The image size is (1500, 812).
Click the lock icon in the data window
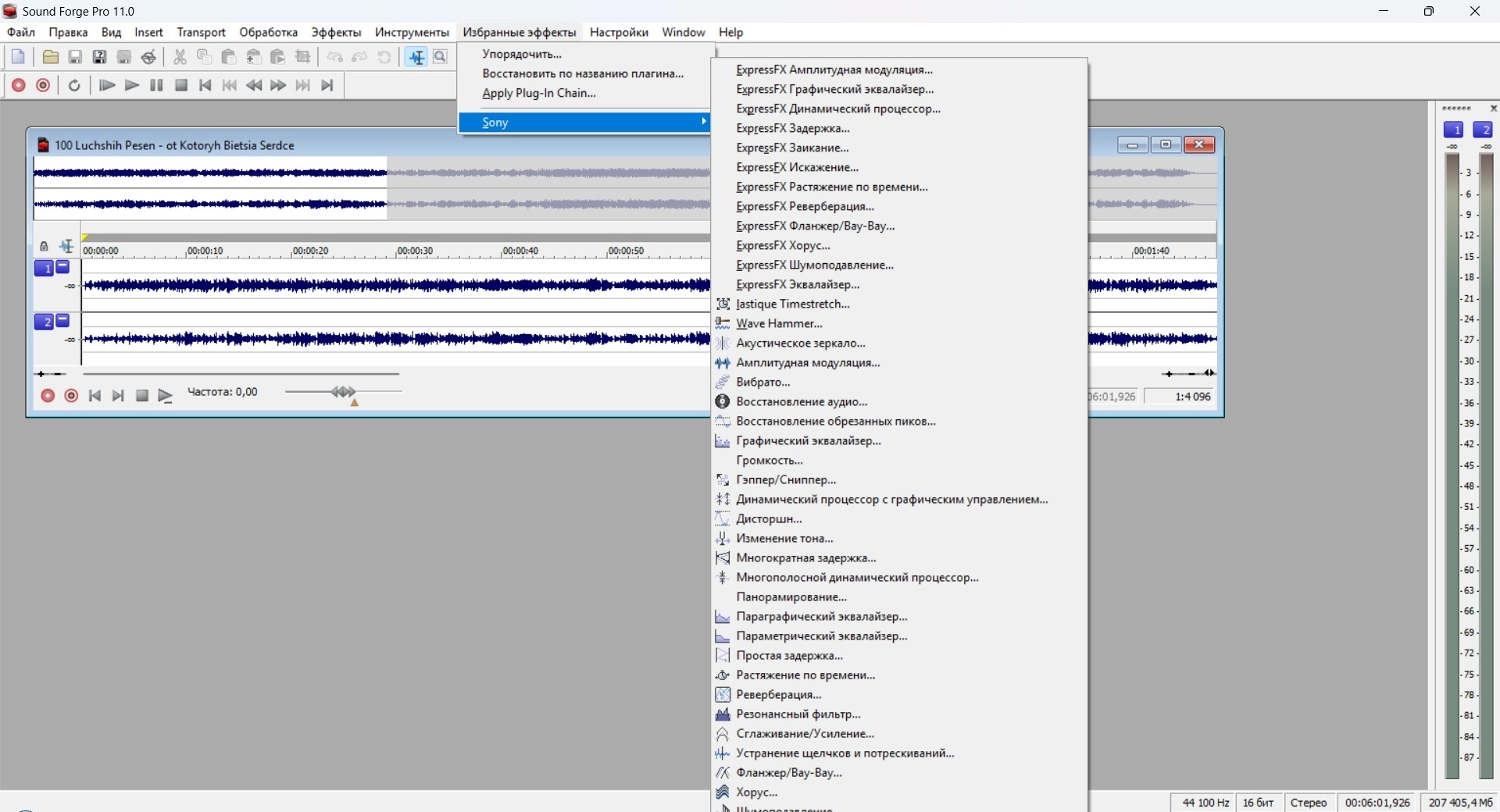click(x=44, y=247)
